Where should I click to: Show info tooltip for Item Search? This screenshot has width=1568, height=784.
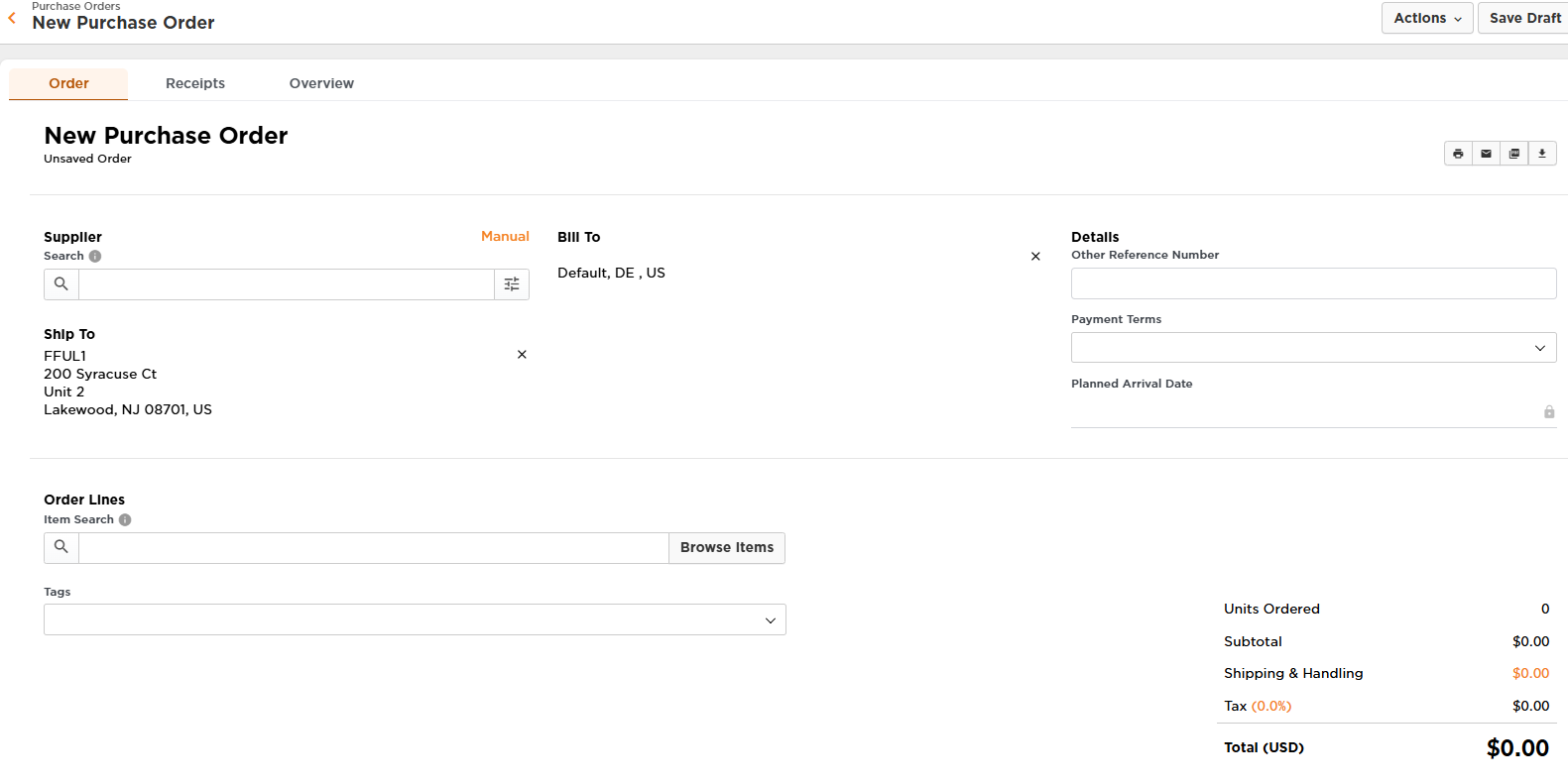coord(125,519)
